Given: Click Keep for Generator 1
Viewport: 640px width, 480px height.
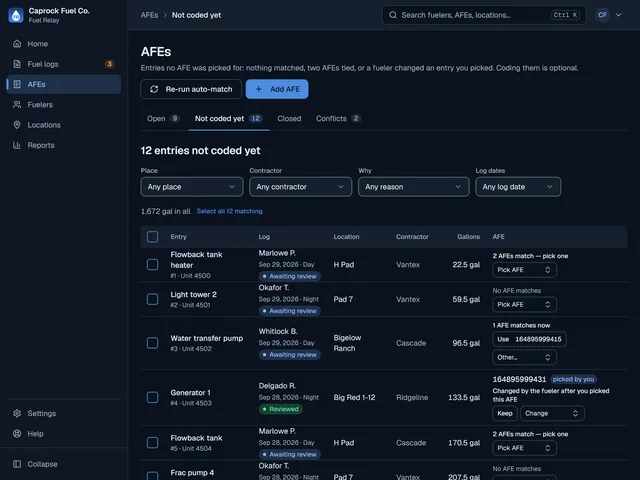Looking at the screenshot, I should click(505, 413).
